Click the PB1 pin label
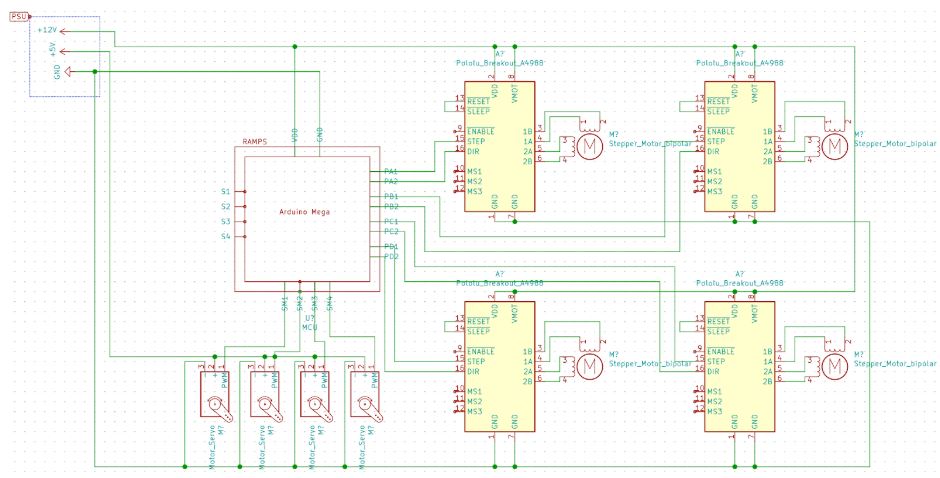 click(391, 196)
